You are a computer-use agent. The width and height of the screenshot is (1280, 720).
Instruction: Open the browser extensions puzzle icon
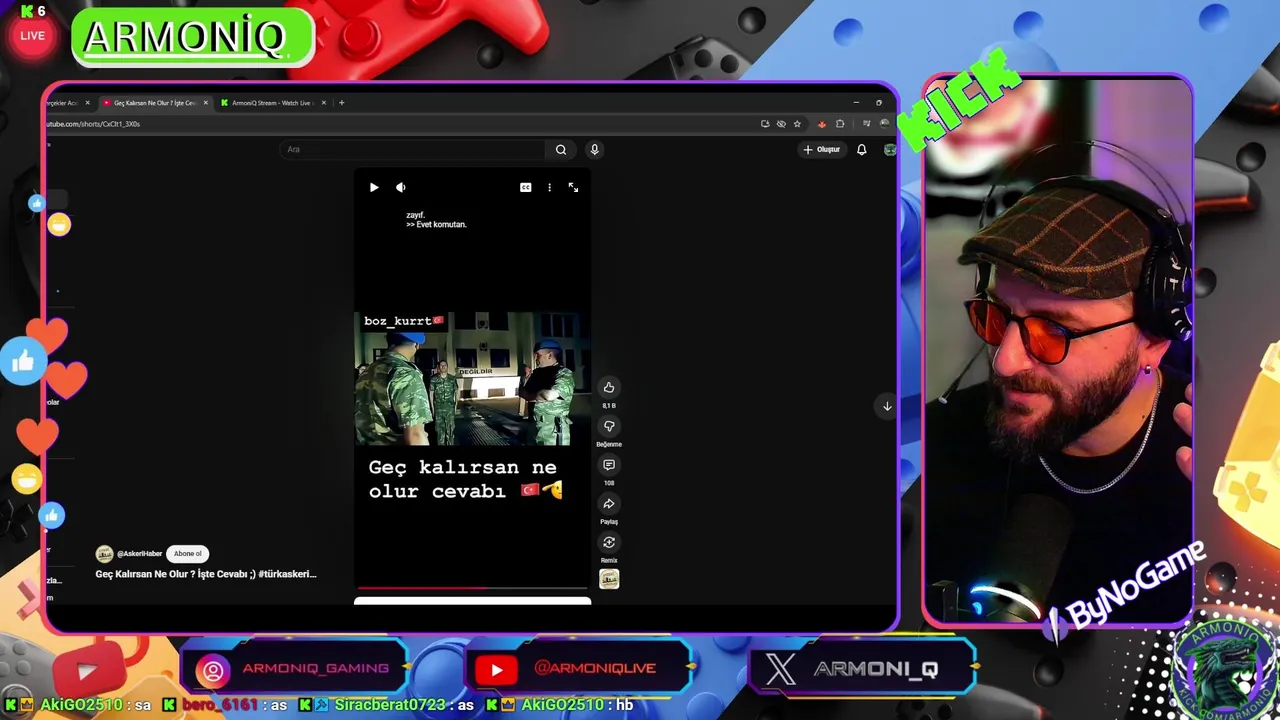coord(840,124)
